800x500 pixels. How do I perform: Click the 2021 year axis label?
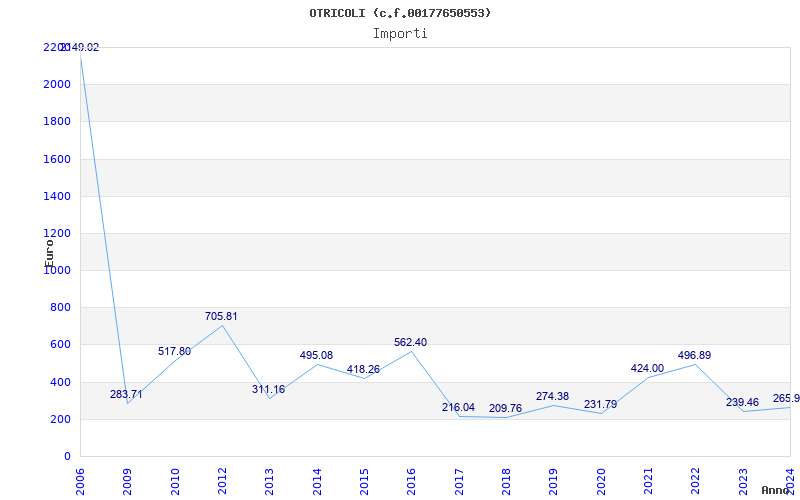click(x=648, y=482)
